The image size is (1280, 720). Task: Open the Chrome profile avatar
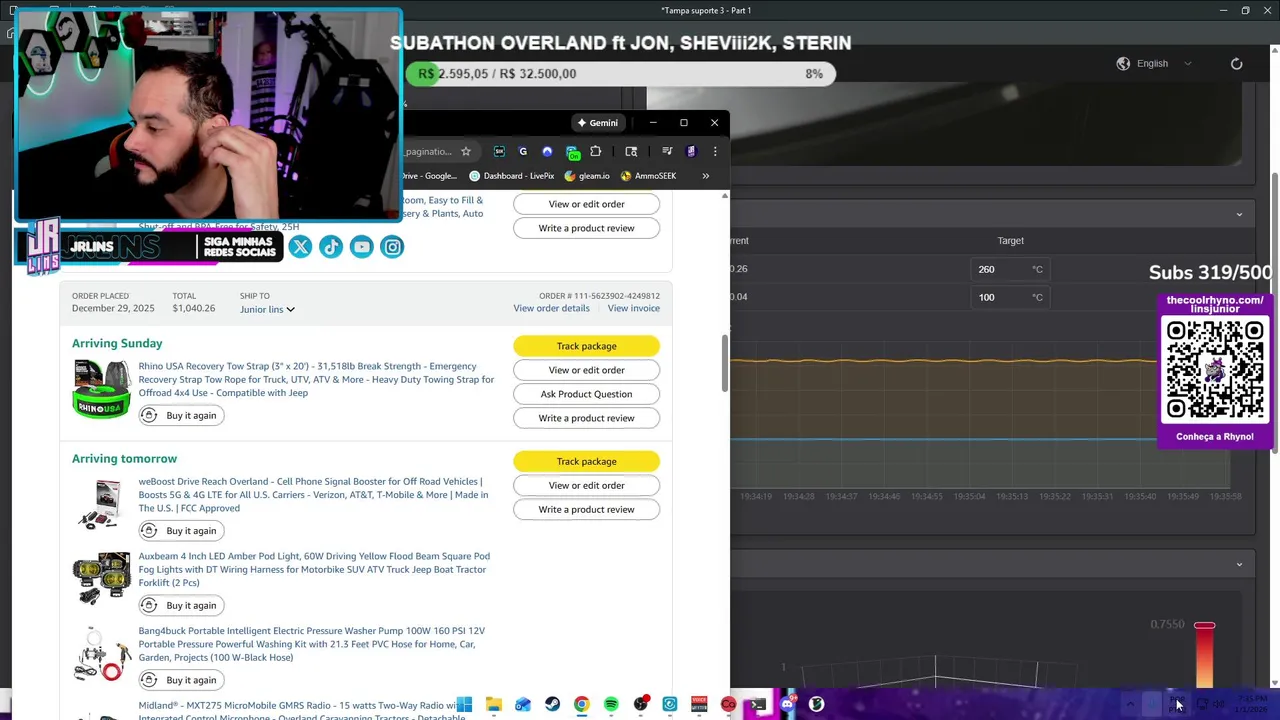click(691, 152)
